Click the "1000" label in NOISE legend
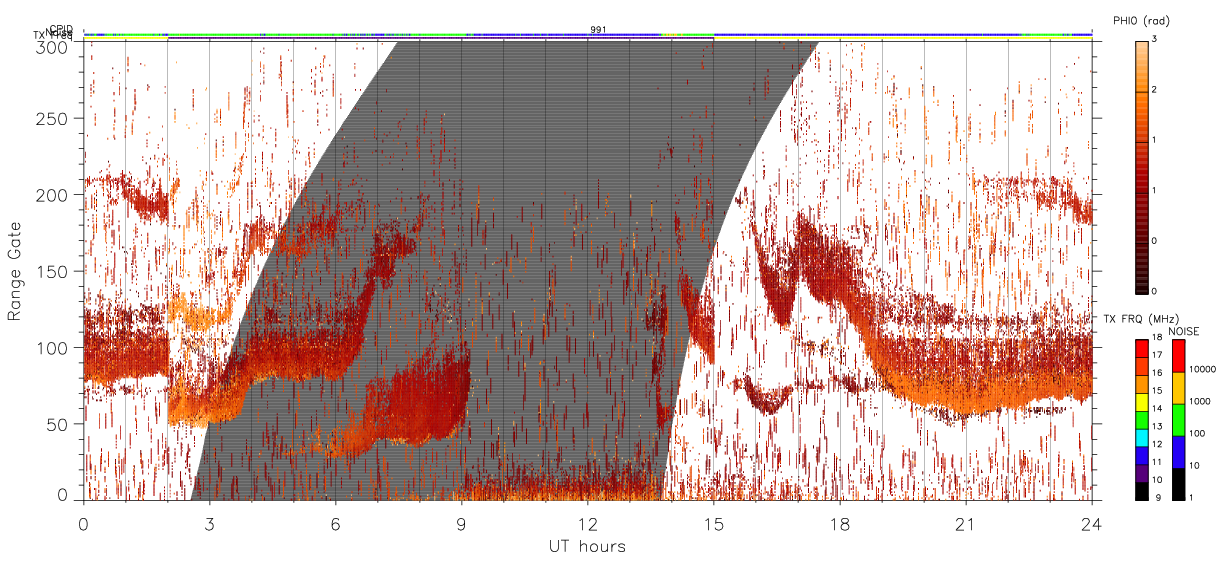 (x=1200, y=401)
